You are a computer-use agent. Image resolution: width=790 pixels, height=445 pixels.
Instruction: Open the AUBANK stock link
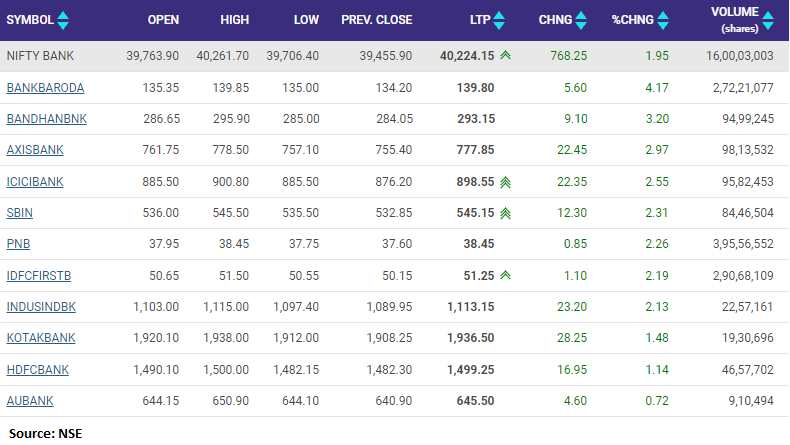pyautogui.click(x=30, y=400)
